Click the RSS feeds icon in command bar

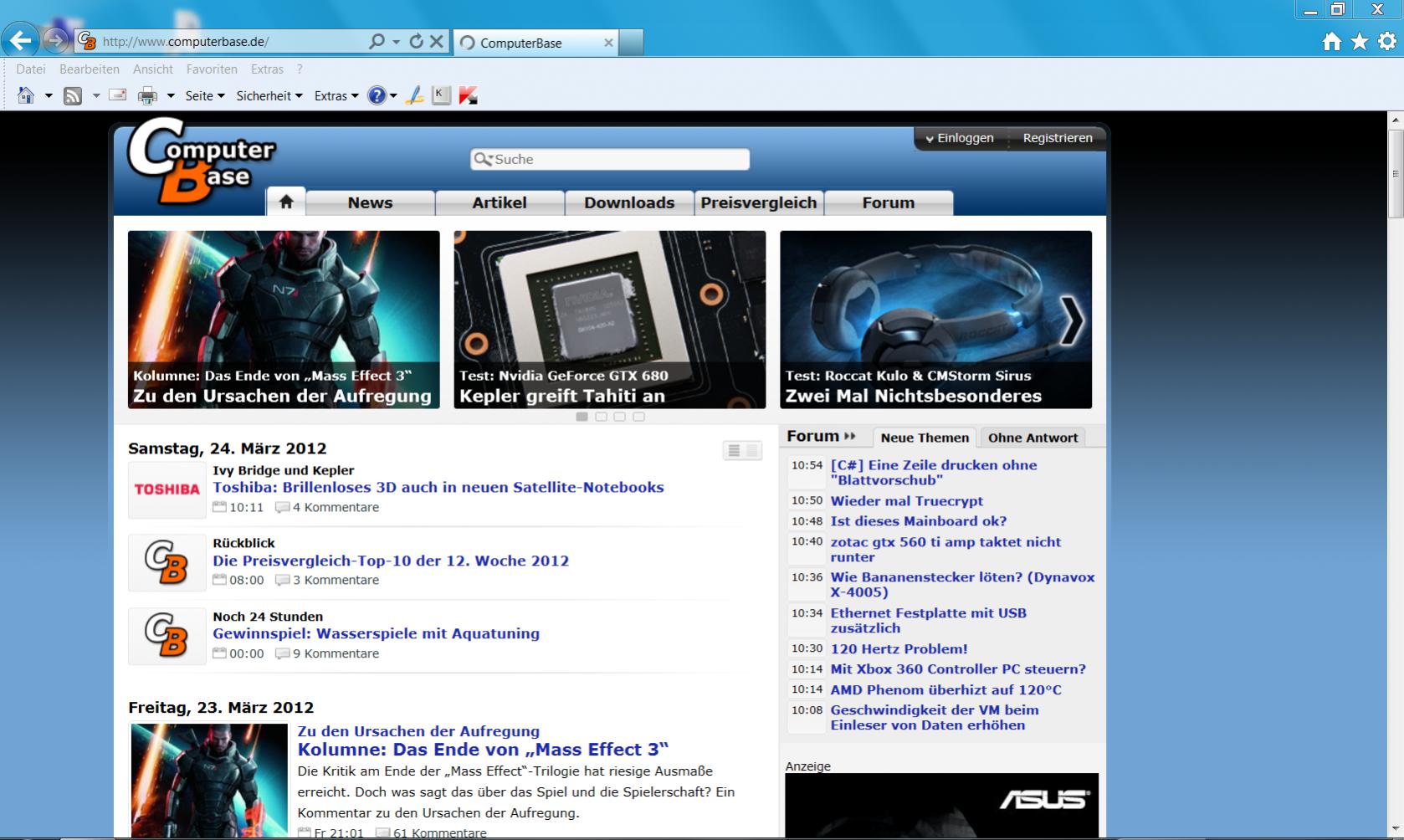point(73,95)
